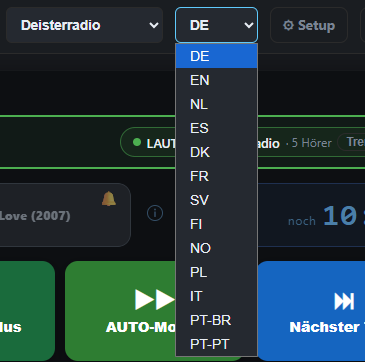
Task: Choose PL from the language list
Action: (x=216, y=272)
